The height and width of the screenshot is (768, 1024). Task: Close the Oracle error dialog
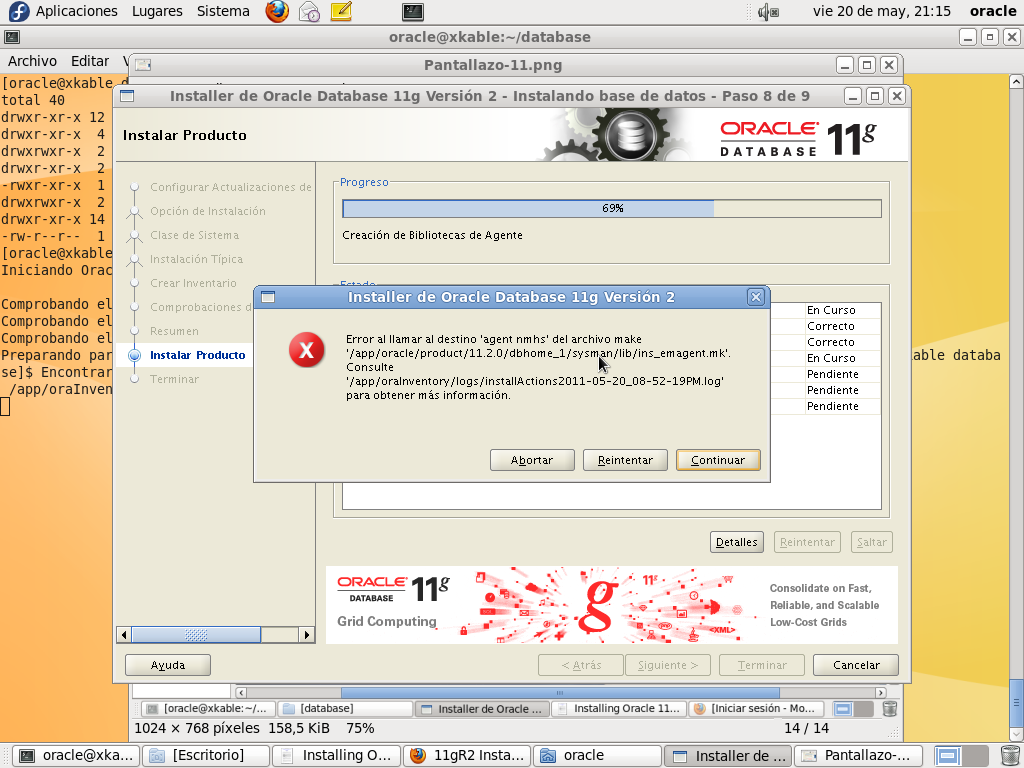coord(756,297)
